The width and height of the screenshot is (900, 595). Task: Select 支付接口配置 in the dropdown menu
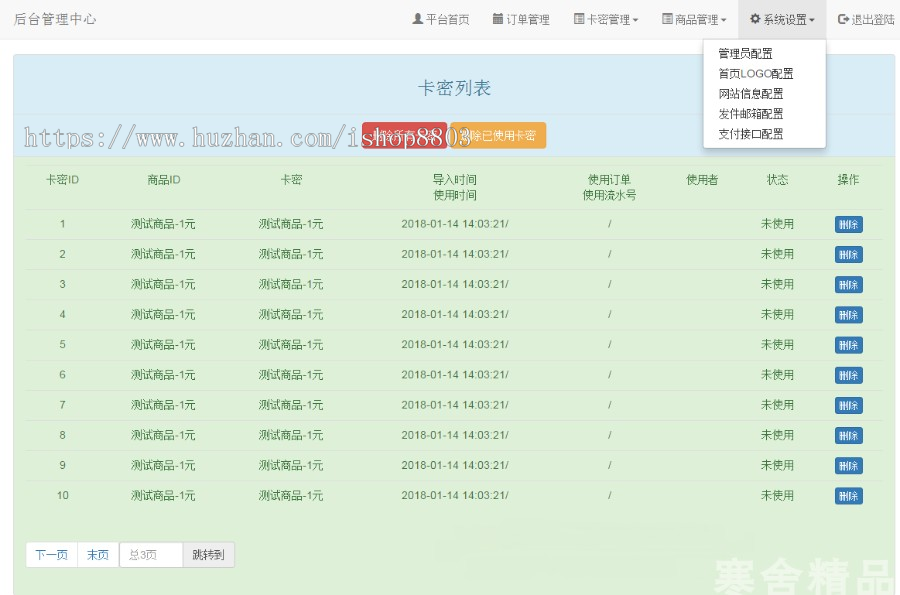(751, 134)
